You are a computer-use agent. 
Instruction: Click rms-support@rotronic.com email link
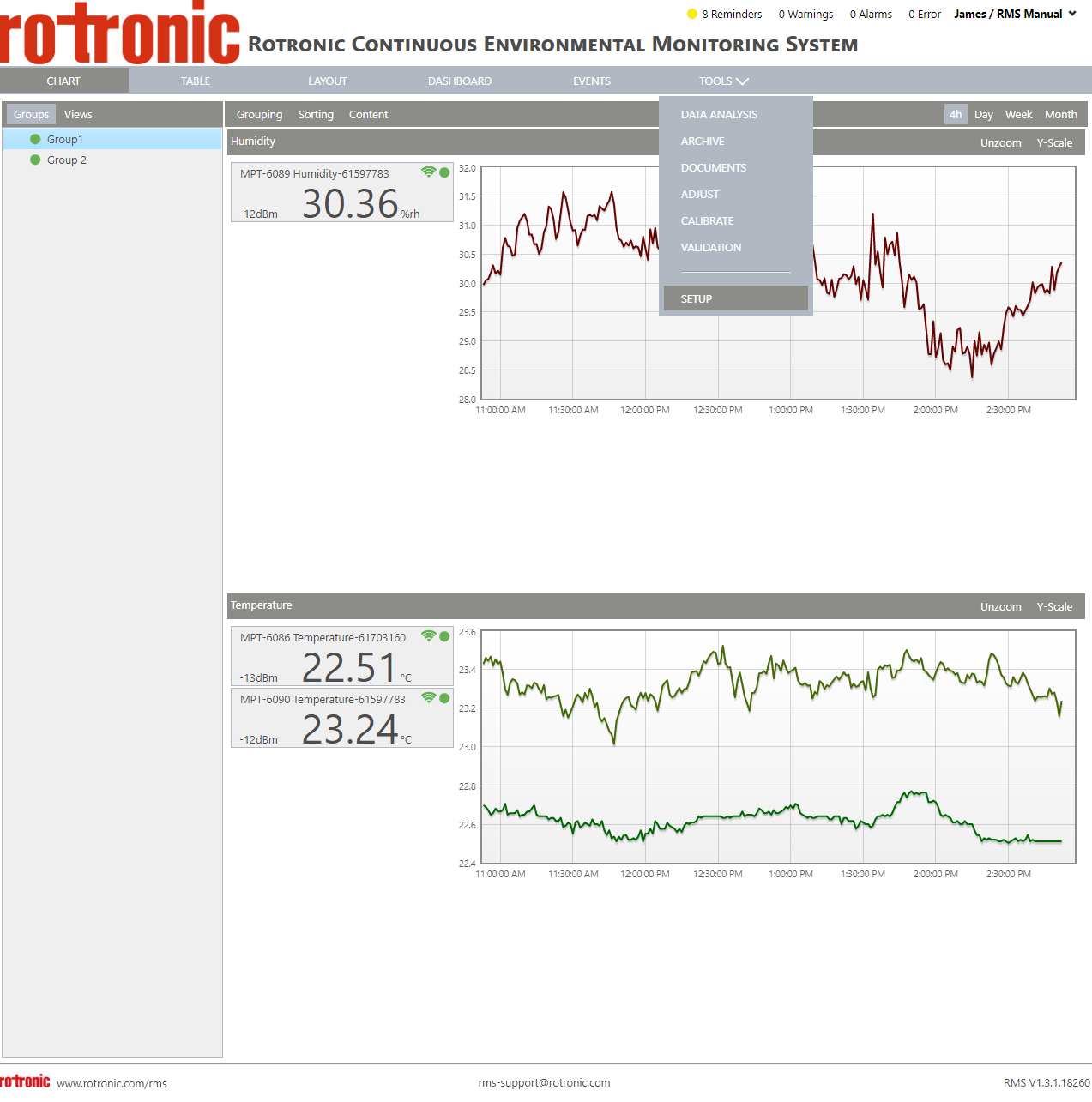[x=544, y=1082]
